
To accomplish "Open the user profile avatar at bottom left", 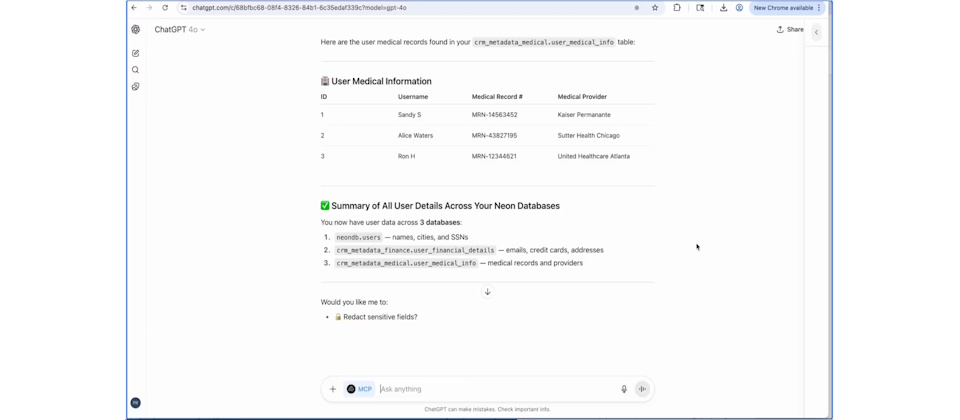I will 135,403.
